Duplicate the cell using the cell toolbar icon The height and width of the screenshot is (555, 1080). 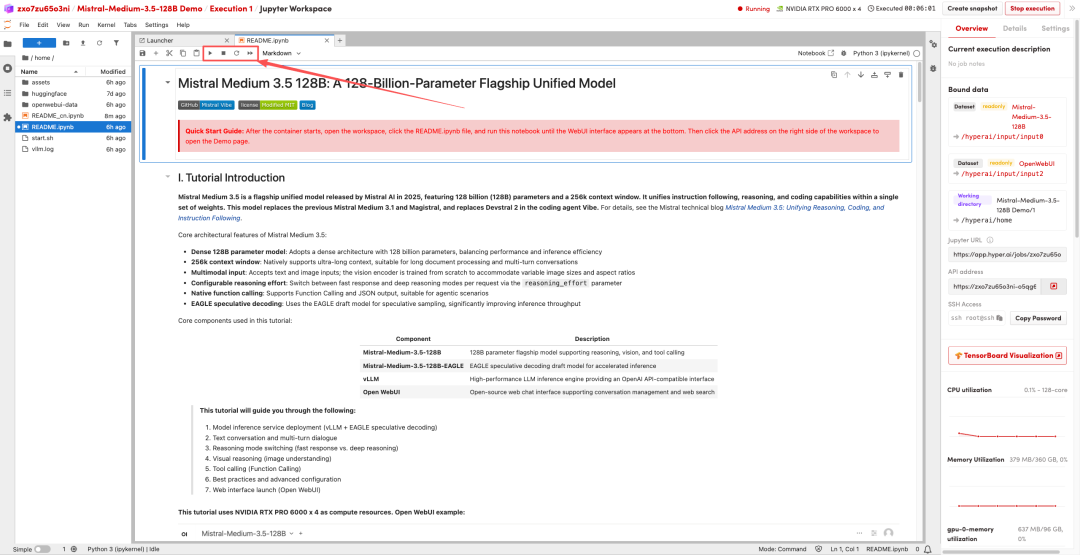tap(833, 74)
